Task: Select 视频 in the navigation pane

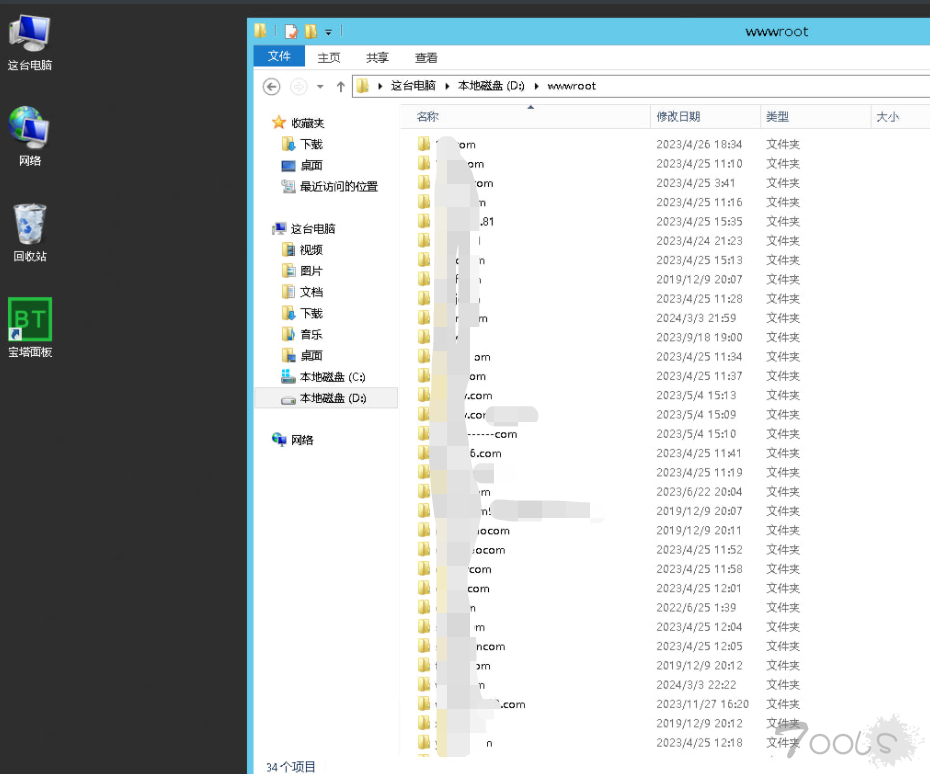Action: coord(311,250)
